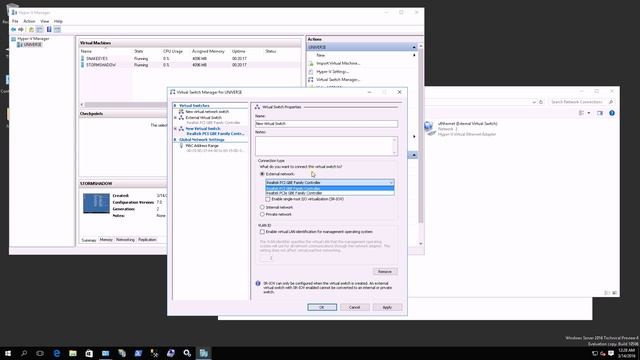
Task: Select the Hyper-V Manager root node icon
Action: tap(14, 39)
